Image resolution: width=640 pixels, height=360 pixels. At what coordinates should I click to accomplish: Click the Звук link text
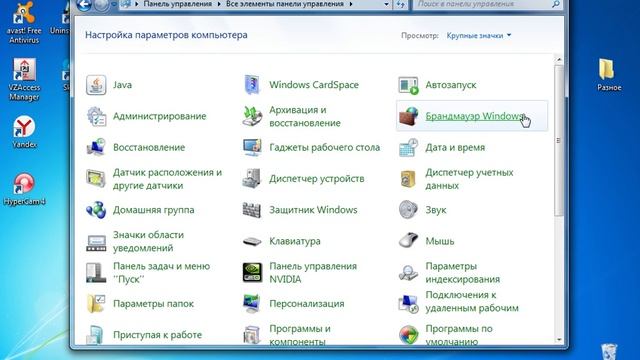point(436,210)
